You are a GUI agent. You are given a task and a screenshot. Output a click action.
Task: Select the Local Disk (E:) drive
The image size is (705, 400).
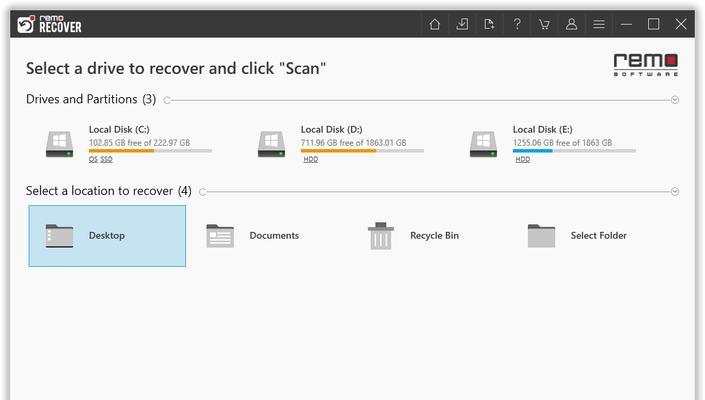553,144
